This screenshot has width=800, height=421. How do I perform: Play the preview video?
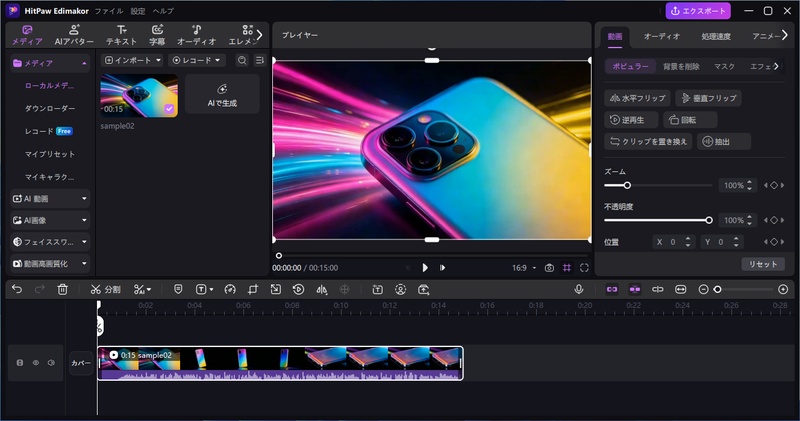coord(425,268)
